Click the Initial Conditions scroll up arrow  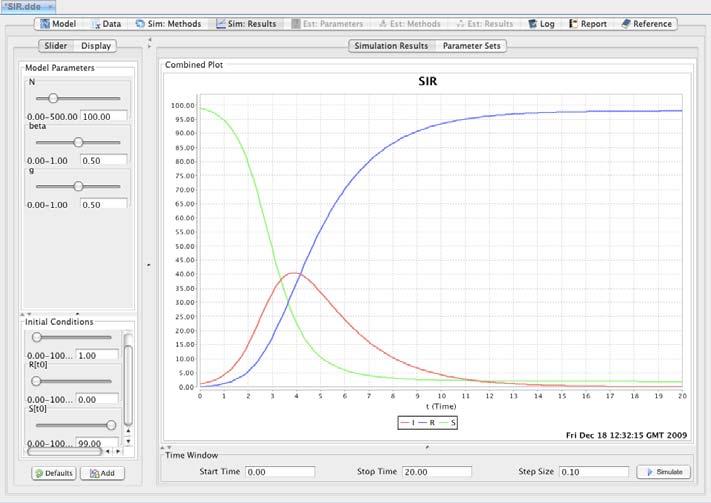pos(128,431)
